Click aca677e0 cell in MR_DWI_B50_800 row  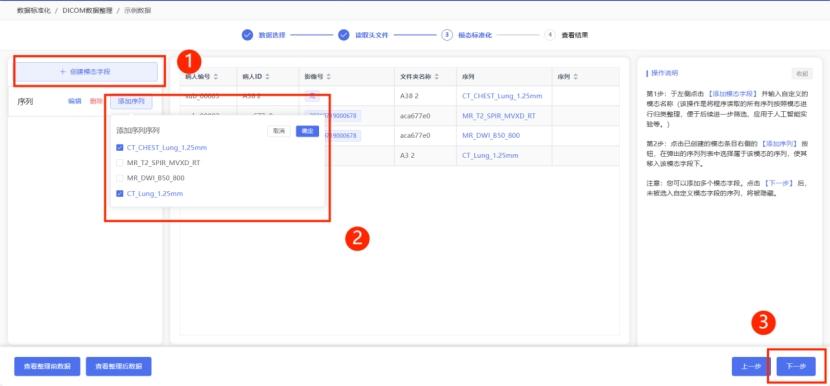click(415, 136)
